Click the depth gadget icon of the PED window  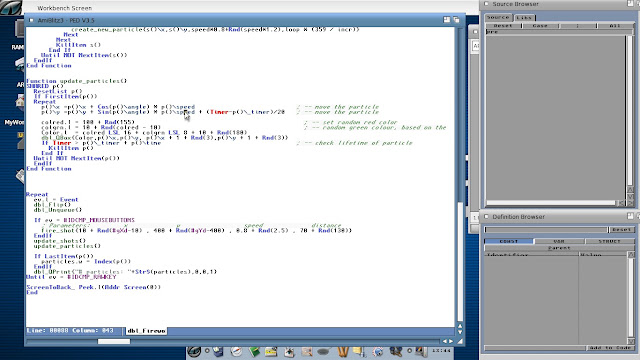click(x=456, y=20)
